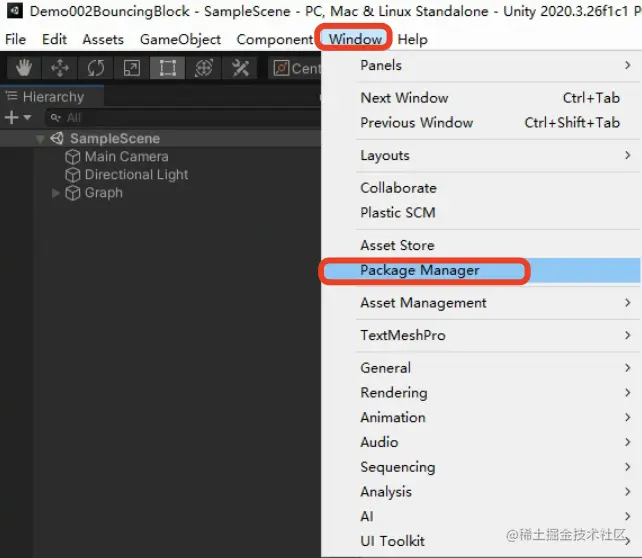Click the Main Camera cube icon
Screen dimensions: 642x558
[x=73, y=157]
